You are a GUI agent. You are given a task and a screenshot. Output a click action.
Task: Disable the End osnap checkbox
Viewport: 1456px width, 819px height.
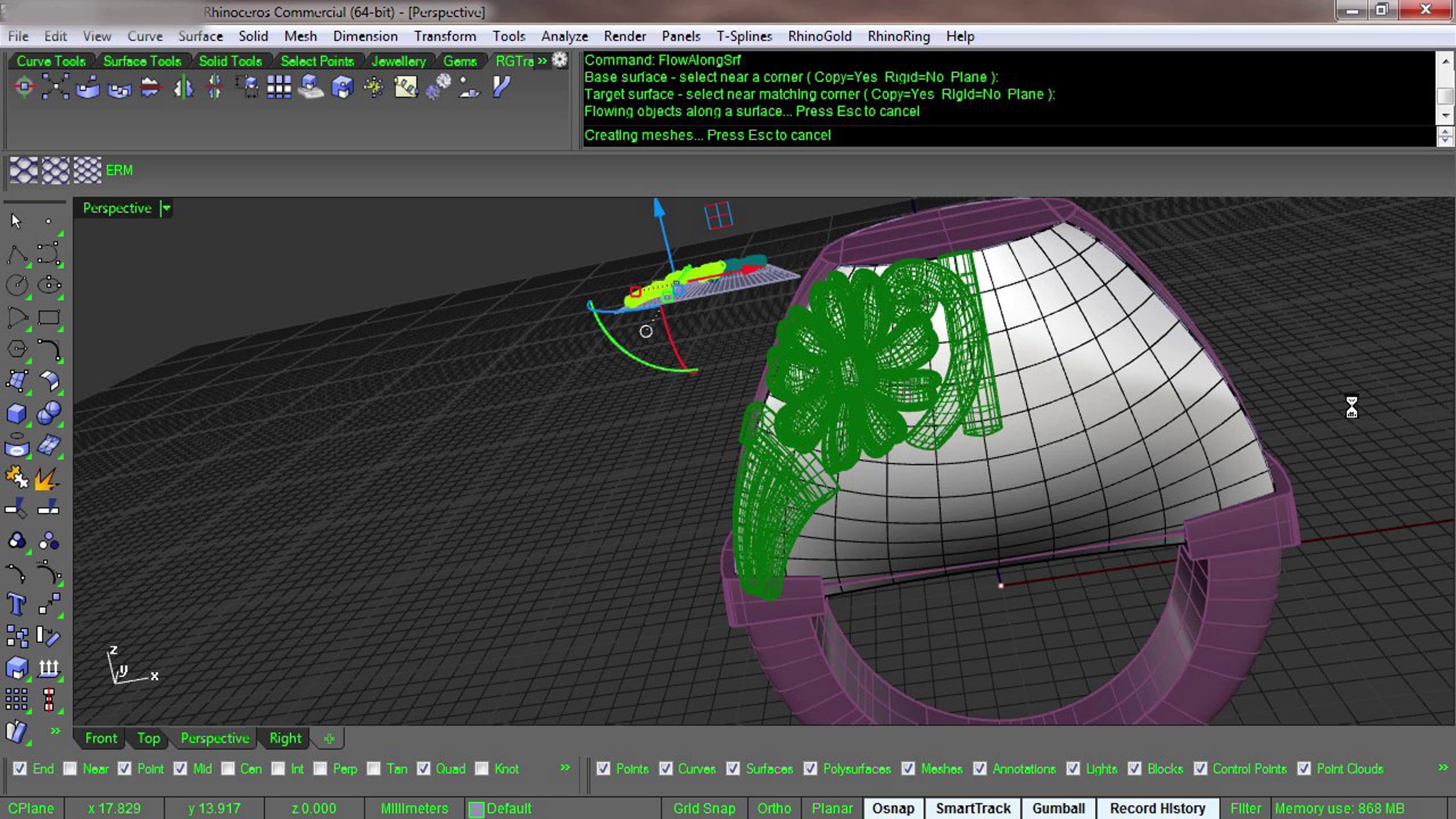coord(20,769)
